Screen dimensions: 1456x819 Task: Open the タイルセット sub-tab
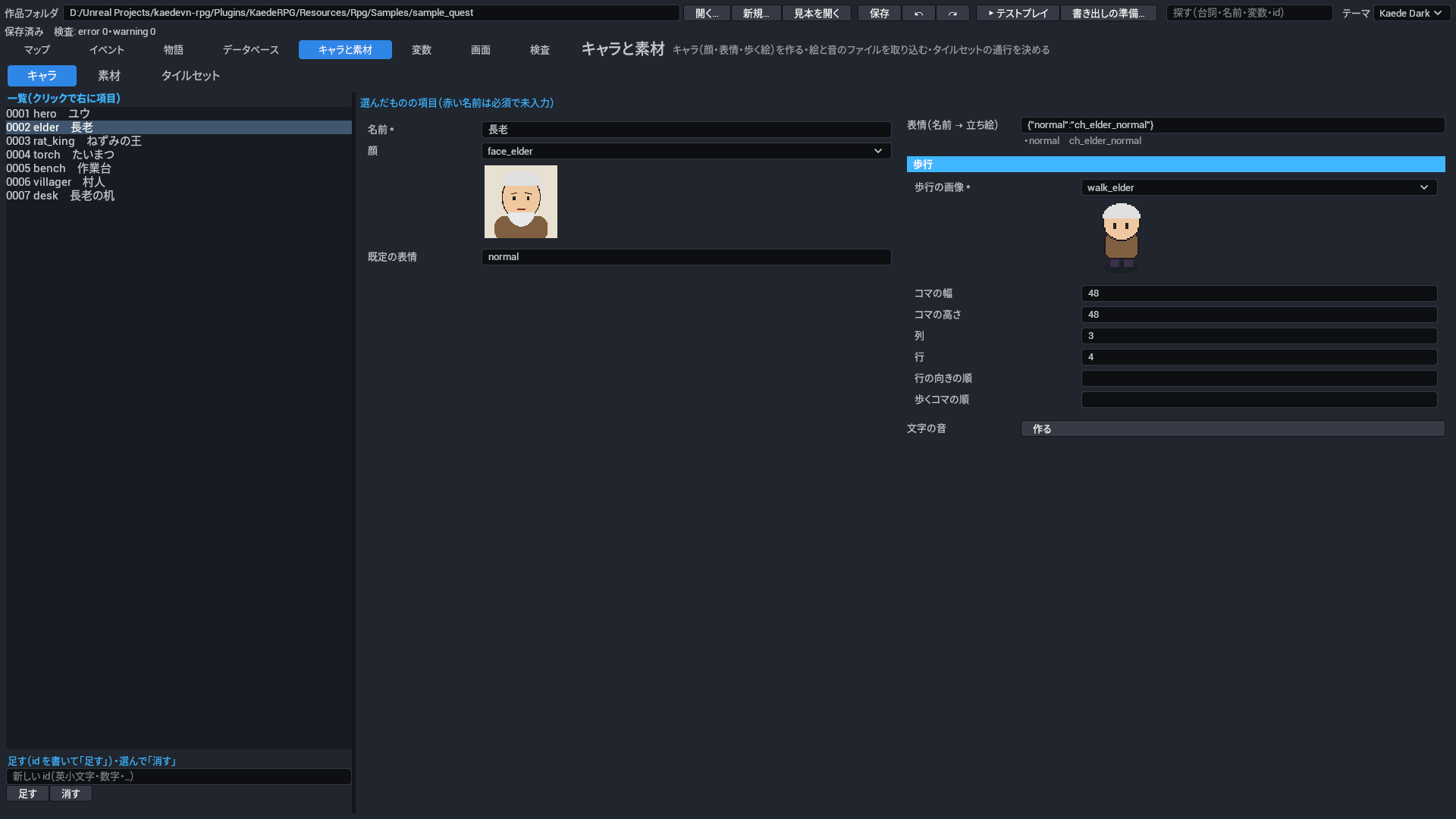190,76
